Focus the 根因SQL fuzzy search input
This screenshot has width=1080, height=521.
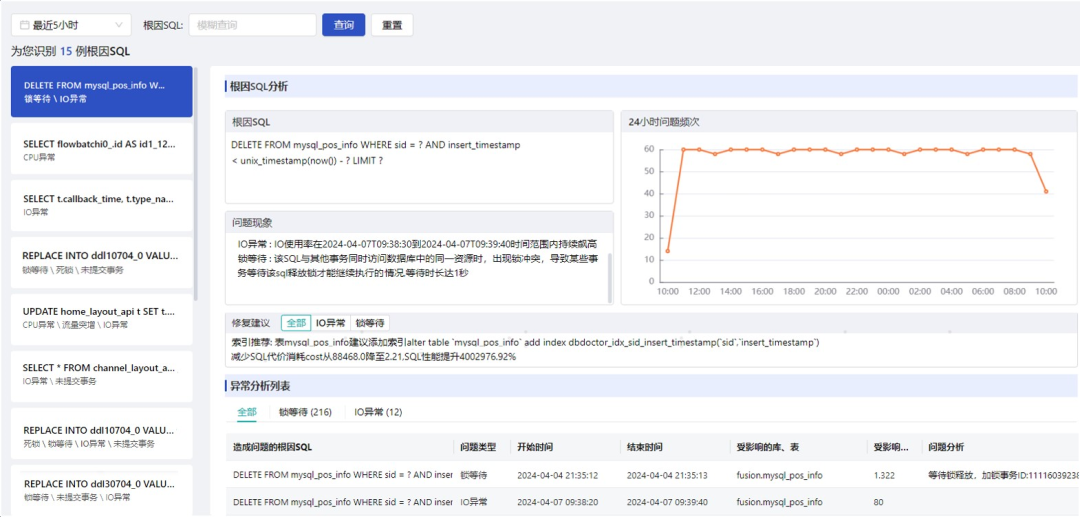point(252,25)
